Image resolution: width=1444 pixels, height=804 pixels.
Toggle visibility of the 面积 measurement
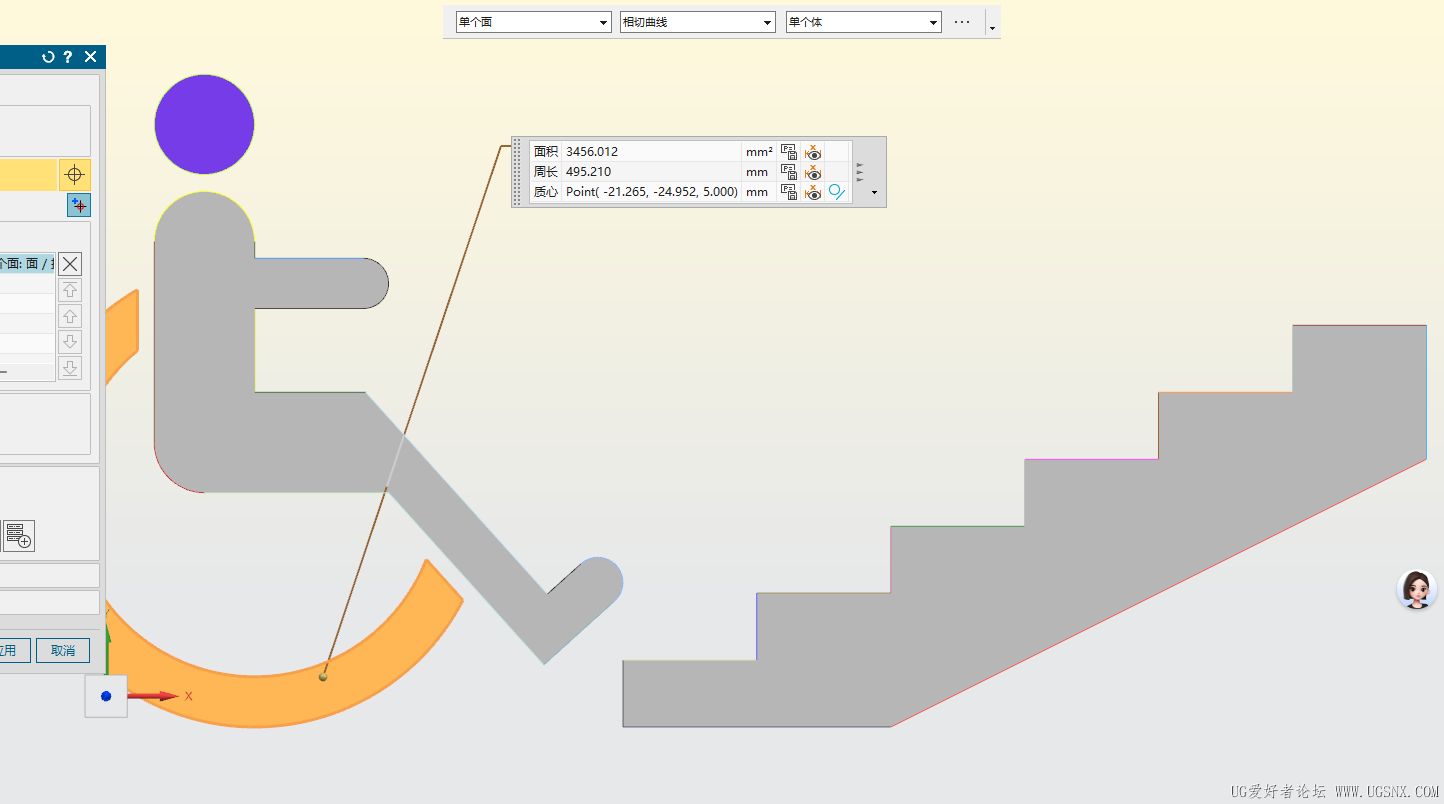coord(813,152)
